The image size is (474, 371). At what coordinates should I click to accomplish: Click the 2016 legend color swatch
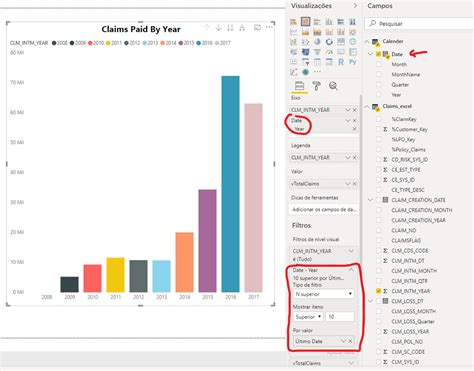click(x=199, y=43)
